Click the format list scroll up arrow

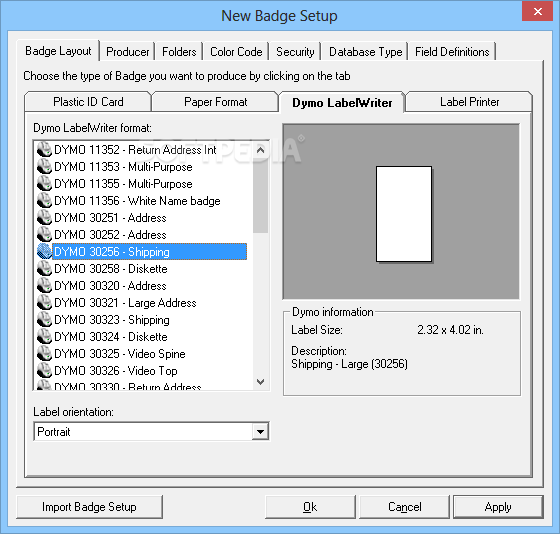(260, 150)
